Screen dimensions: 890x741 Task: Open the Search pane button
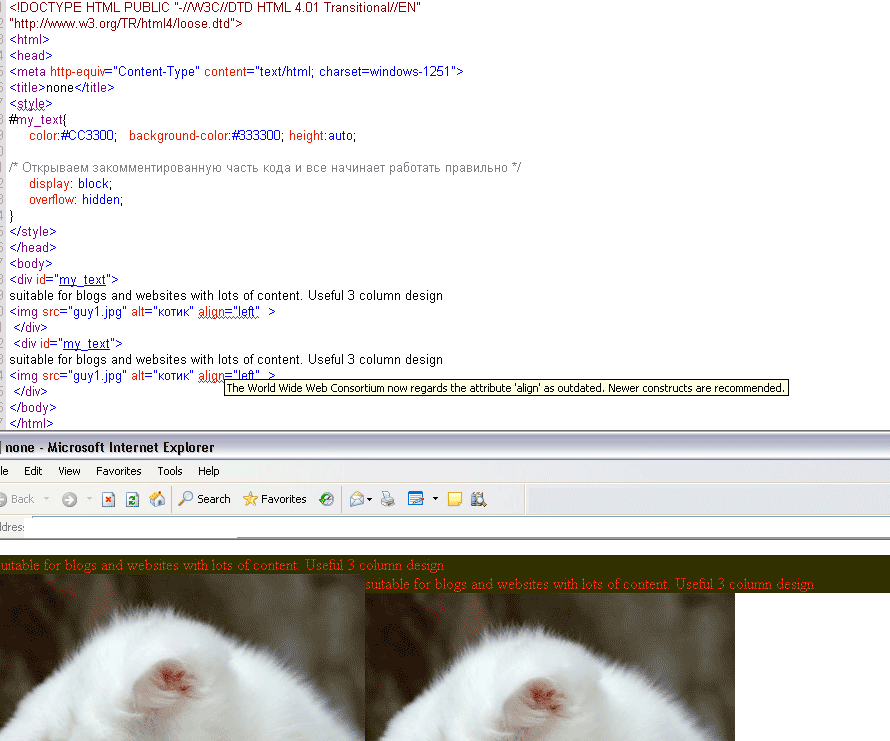click(x=204, y=499)
